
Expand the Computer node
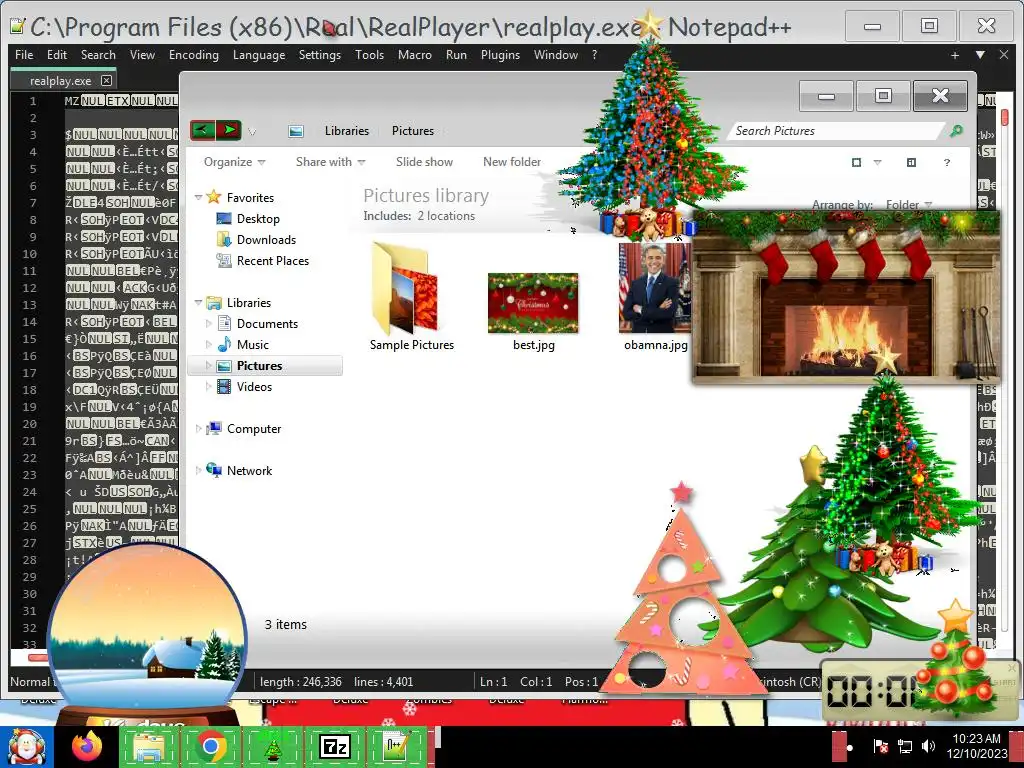coord(199,428)
